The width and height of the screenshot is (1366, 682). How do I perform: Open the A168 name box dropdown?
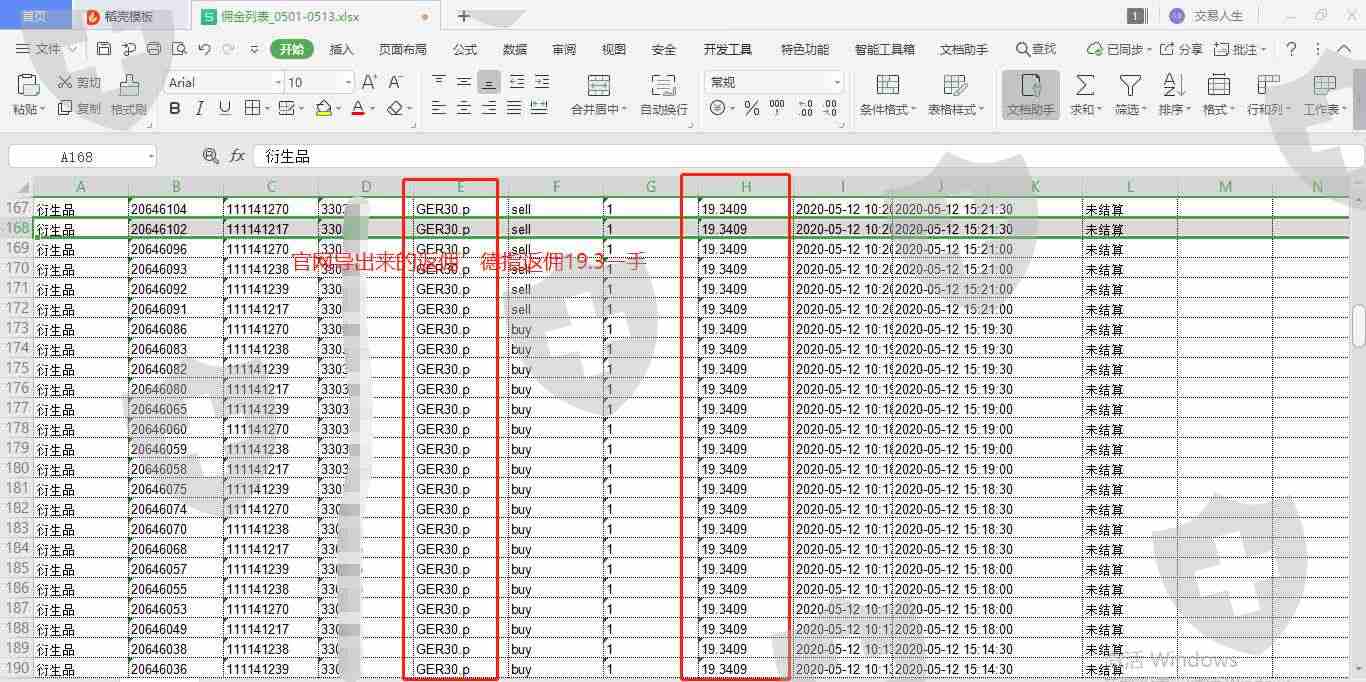151,156
